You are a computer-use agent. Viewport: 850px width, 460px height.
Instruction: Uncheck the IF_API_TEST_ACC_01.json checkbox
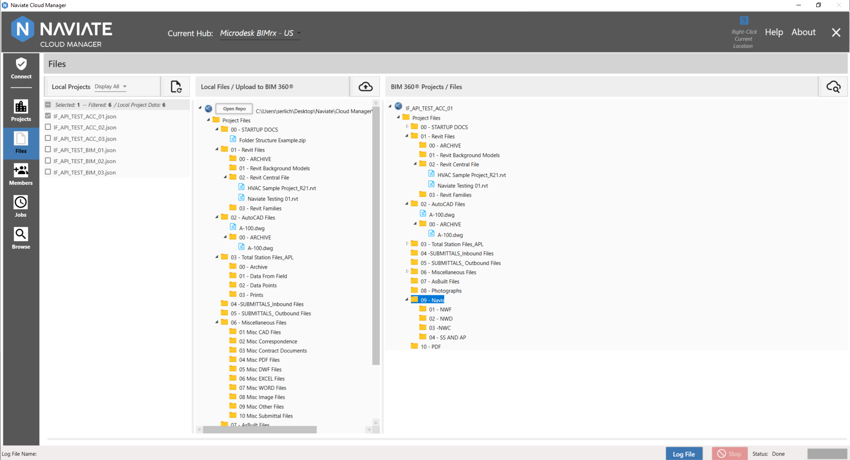coord(48,116)
